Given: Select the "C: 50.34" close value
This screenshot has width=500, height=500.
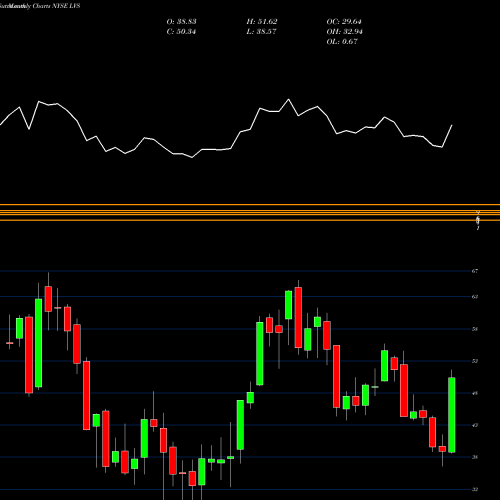Looking at the screenshot, I should point(181,32).
